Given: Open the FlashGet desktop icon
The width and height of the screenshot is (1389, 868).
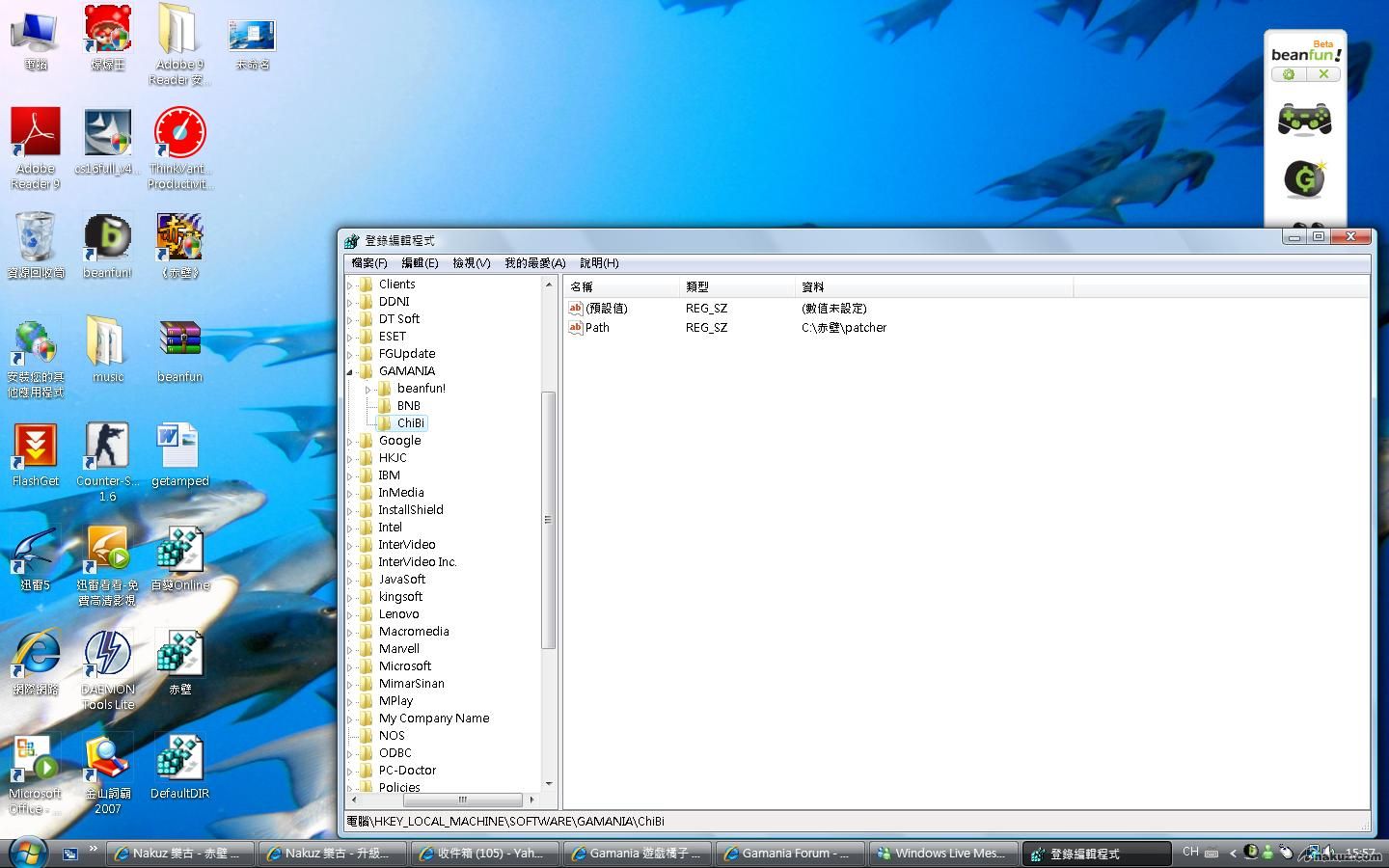Looking at the screenshot, I should tap(36, 448).
